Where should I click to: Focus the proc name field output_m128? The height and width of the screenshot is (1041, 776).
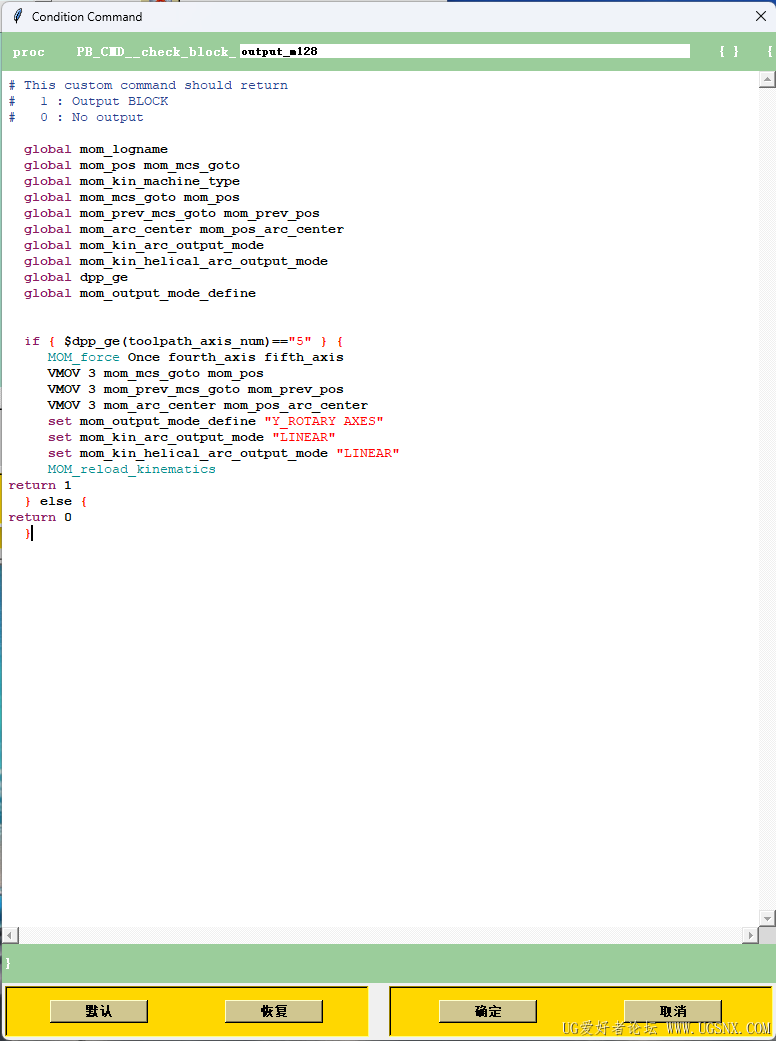click(x=465, y=51)
